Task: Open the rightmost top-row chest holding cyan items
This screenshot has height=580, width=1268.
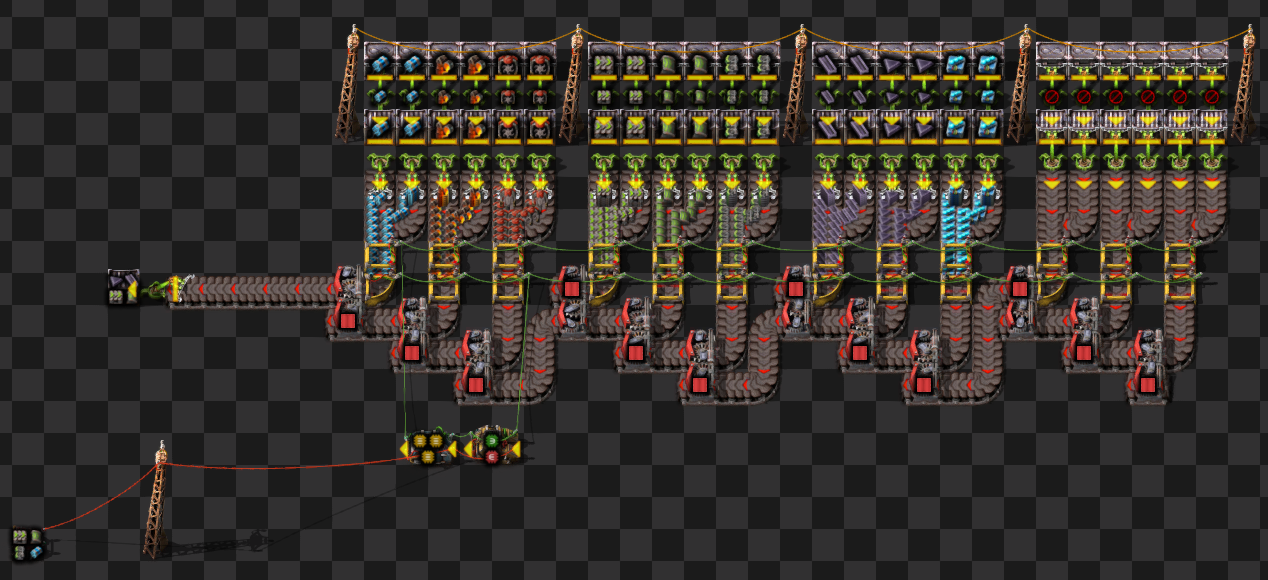Action: [988, 60]
